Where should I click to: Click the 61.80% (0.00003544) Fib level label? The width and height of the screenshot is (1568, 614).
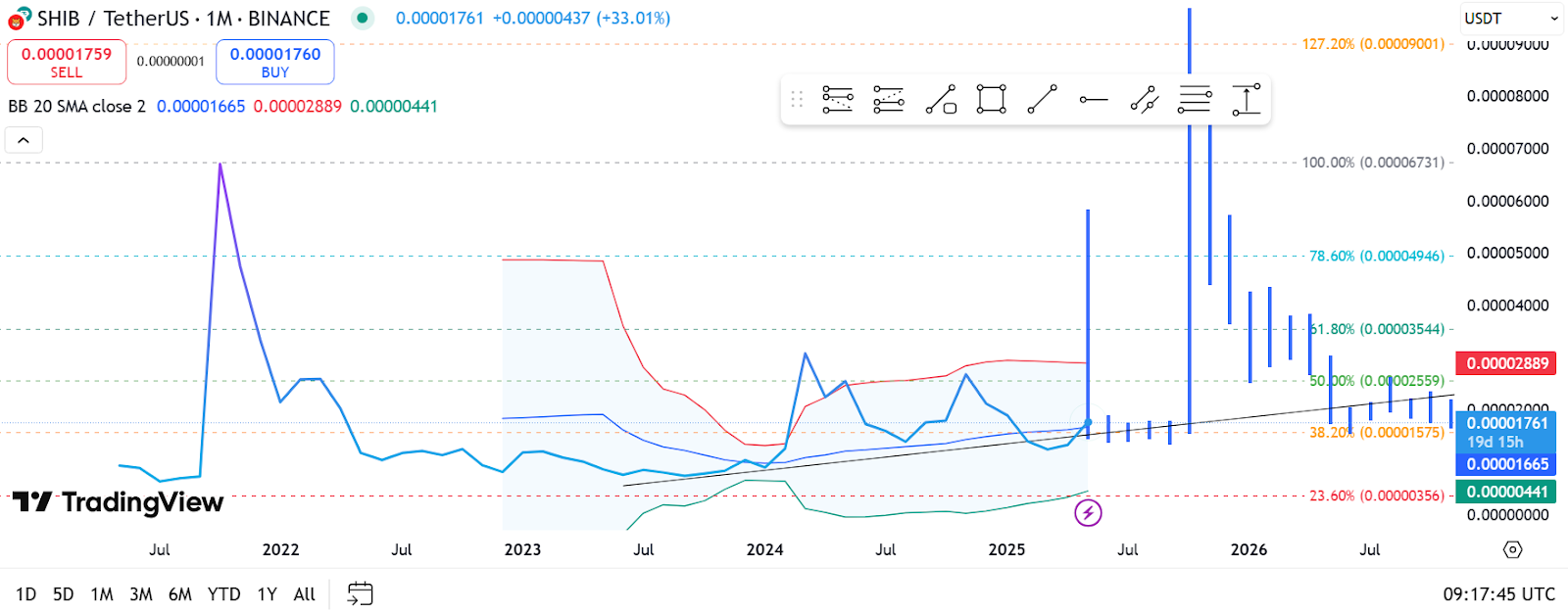tap(1377, 329)
